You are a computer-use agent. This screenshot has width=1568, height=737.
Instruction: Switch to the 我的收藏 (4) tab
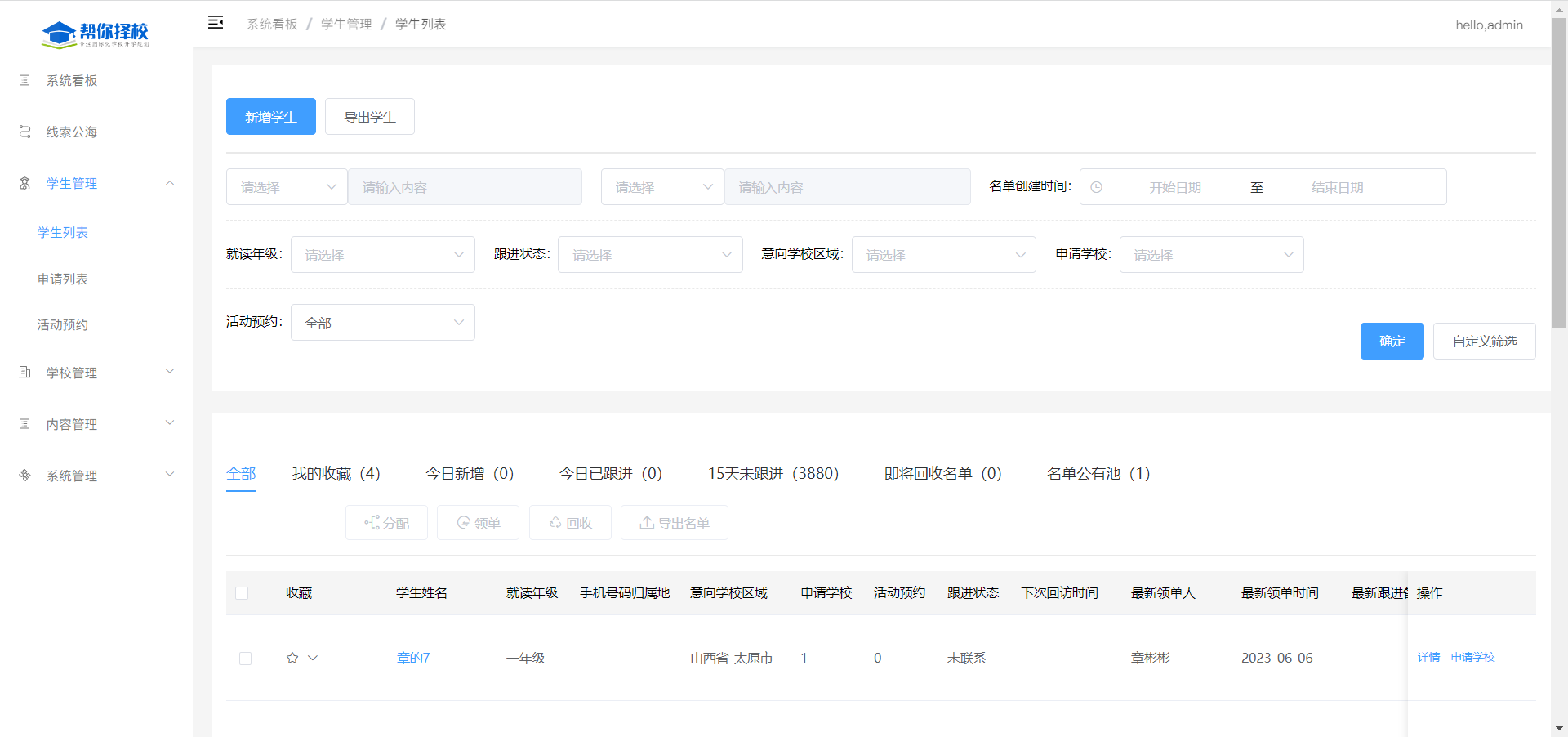pyautogui.click(x=336, y=474)
